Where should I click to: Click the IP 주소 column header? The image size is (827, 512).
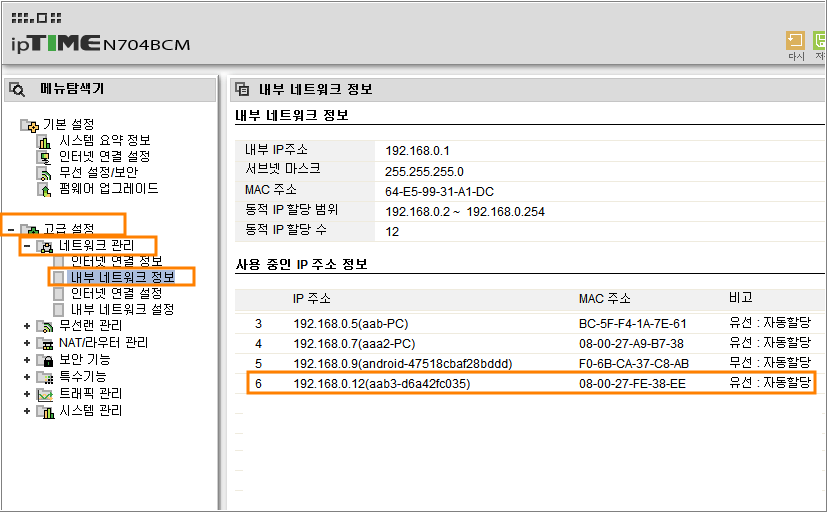[312, 298]
